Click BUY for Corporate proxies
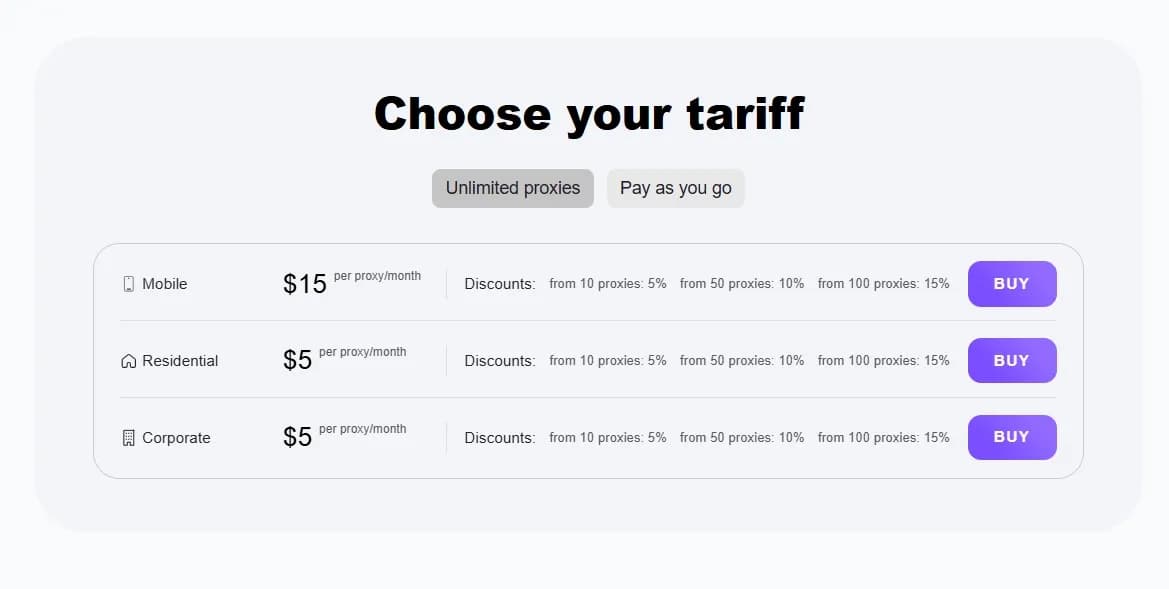The image size is (1169, 589). pos(1011,437)
